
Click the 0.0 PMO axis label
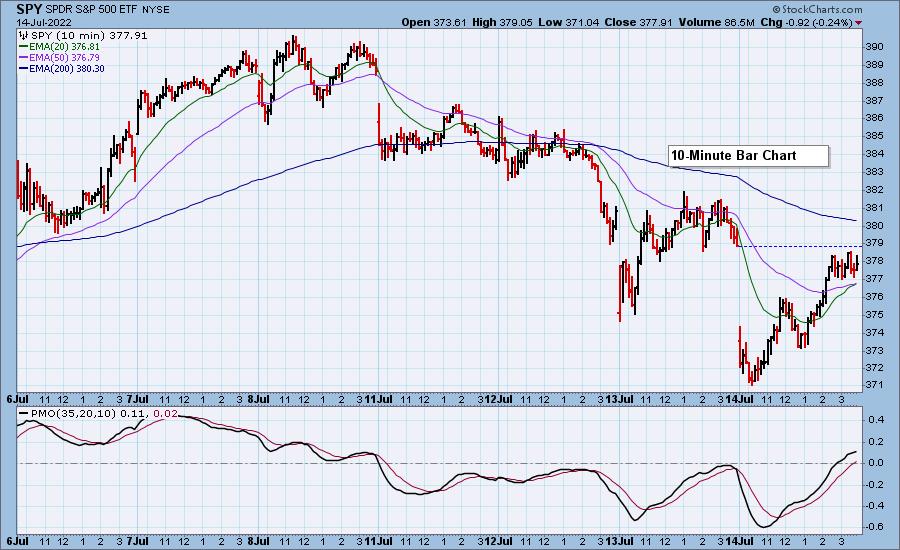tap(875, 463)
